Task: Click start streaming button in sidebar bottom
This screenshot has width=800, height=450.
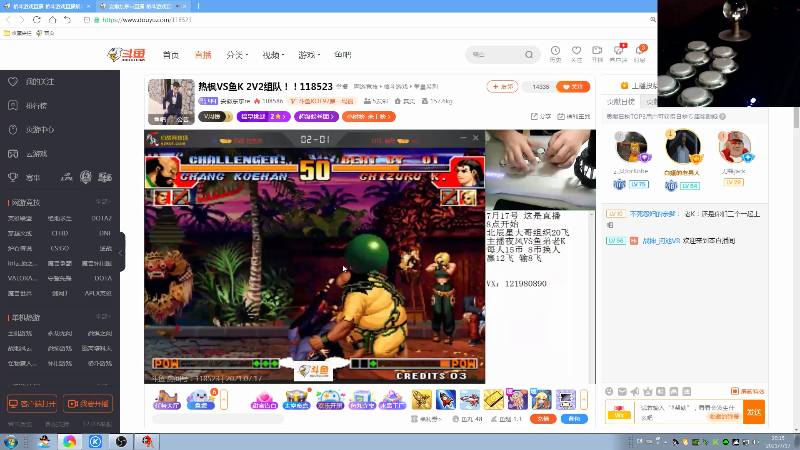Action: pos(88,404)
